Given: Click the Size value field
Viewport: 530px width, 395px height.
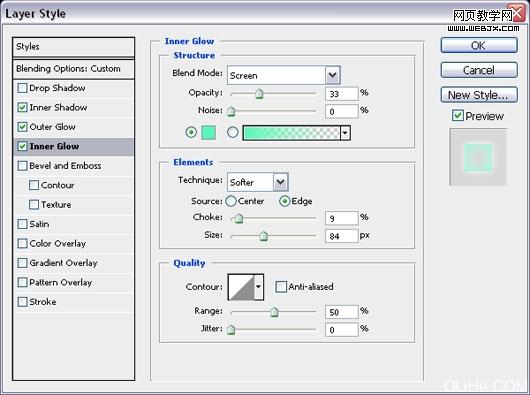Looking at the screenshot, I should click(x=341, y=236).
